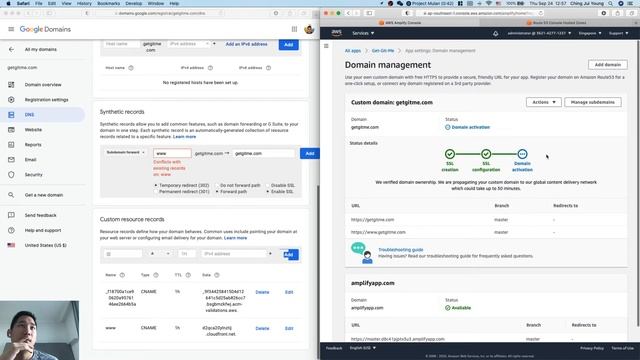The image size is (640, 360).
Task: Click the SSL creation status check icon
Action: click(450, 154)
